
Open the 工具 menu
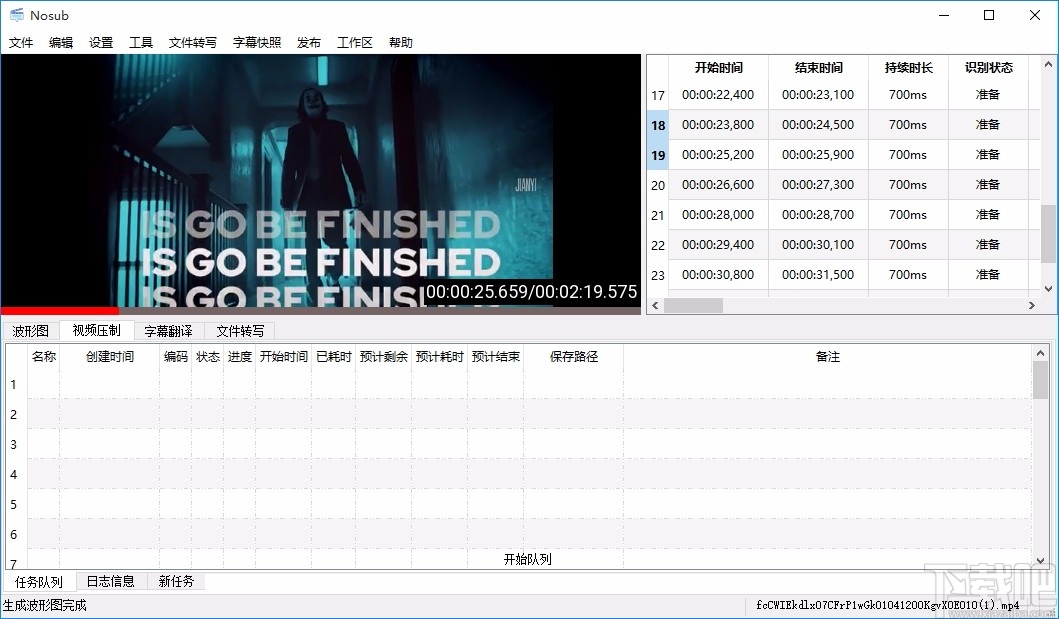pos(140,43)
